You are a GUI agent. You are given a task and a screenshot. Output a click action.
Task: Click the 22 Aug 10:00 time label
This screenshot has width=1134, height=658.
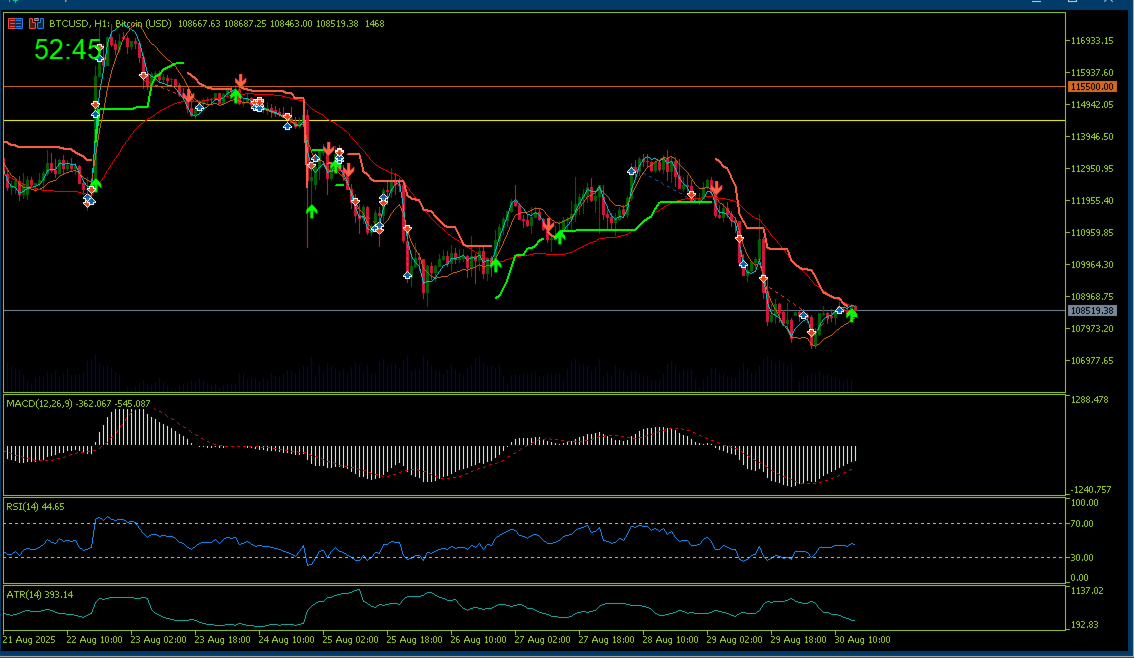click(94, 640)
